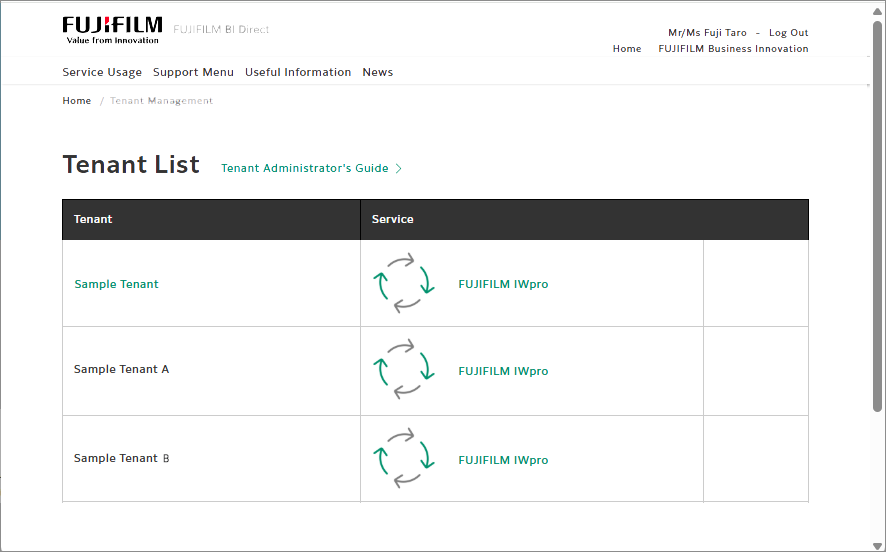The image size is (886, 552).
Task: Go to the Home link in the top right
Action: point(627,49)
